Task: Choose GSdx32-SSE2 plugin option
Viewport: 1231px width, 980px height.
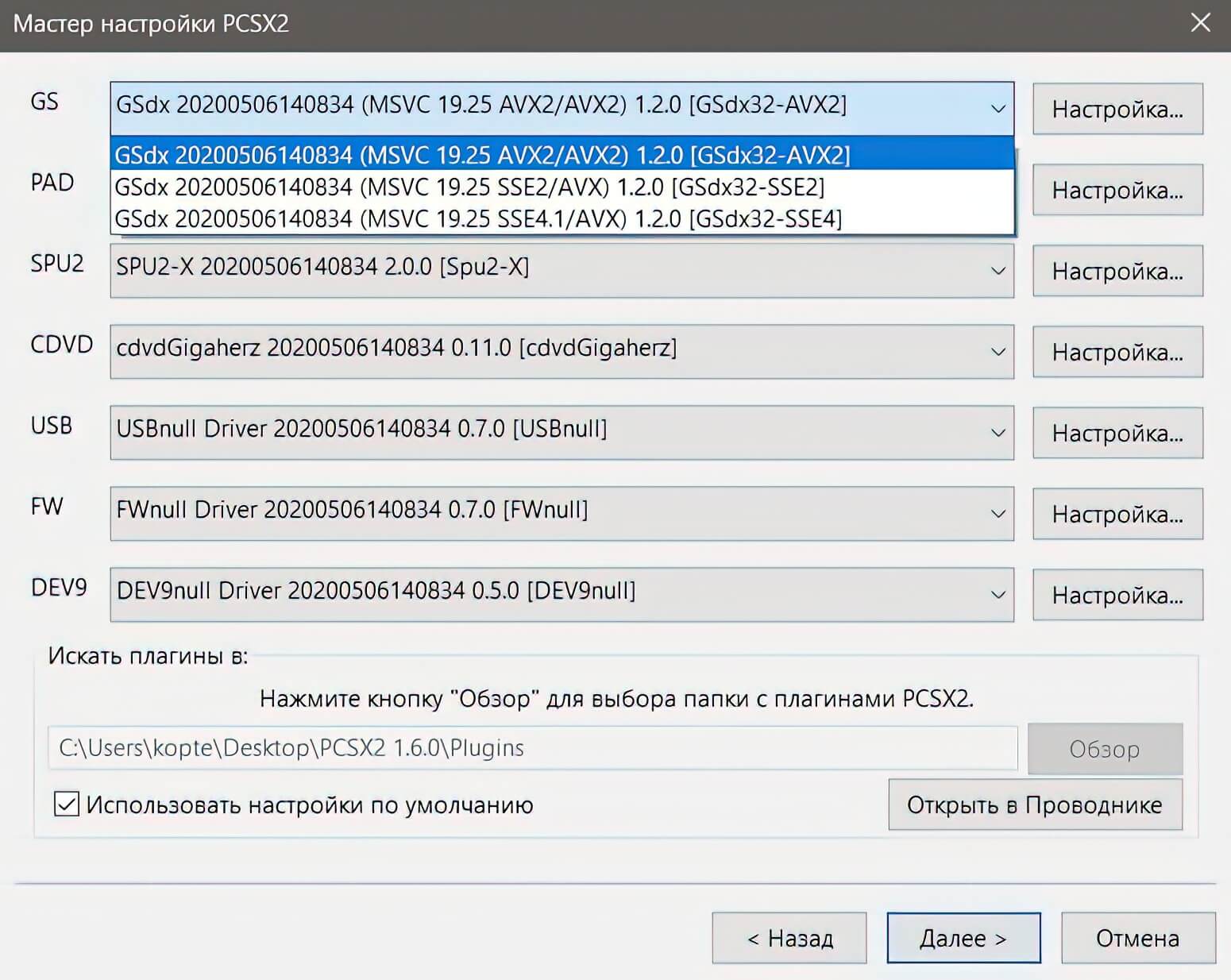Action: pos(562,187)
